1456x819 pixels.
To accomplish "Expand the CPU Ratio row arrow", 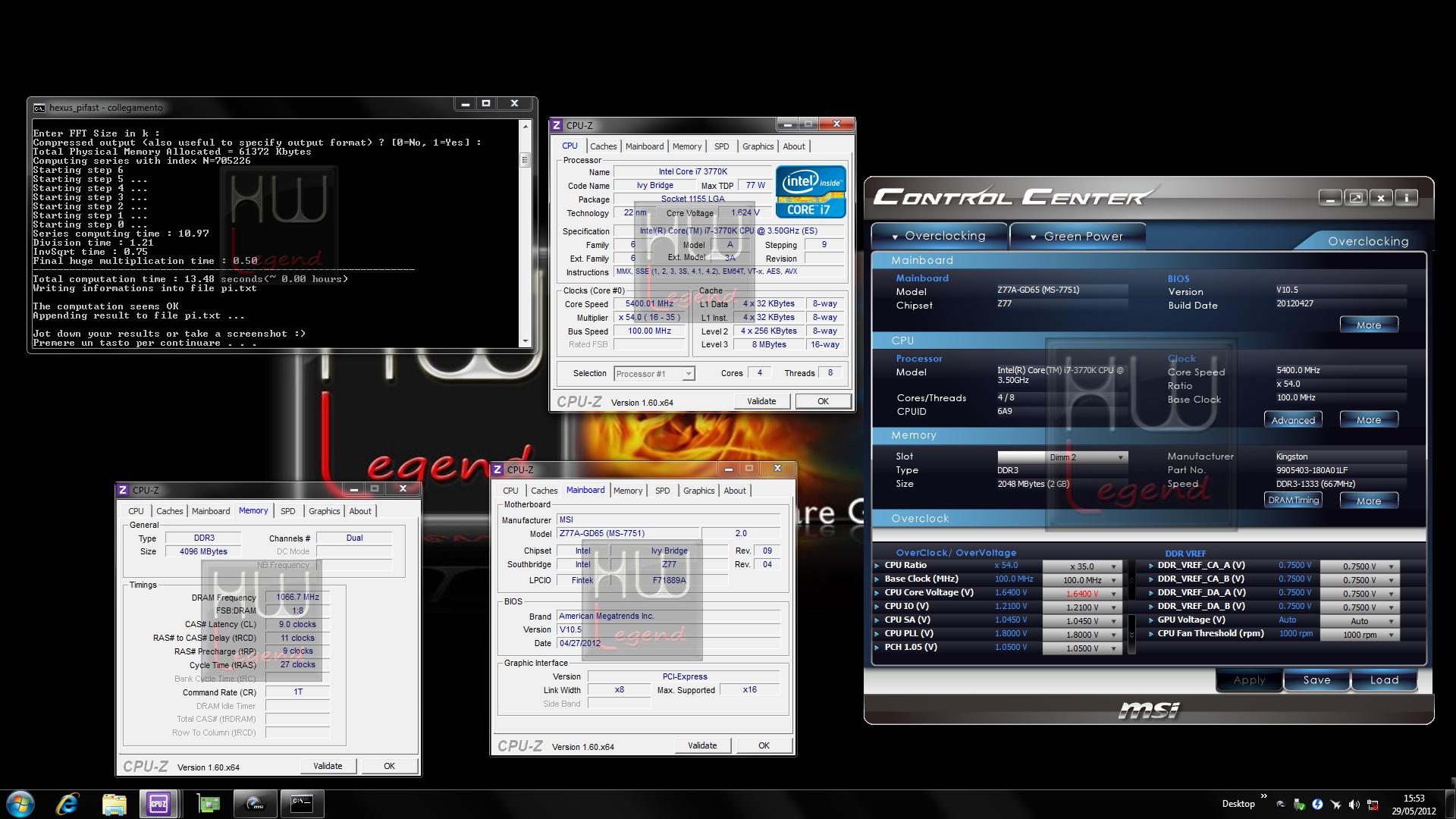I will [877, 566].
